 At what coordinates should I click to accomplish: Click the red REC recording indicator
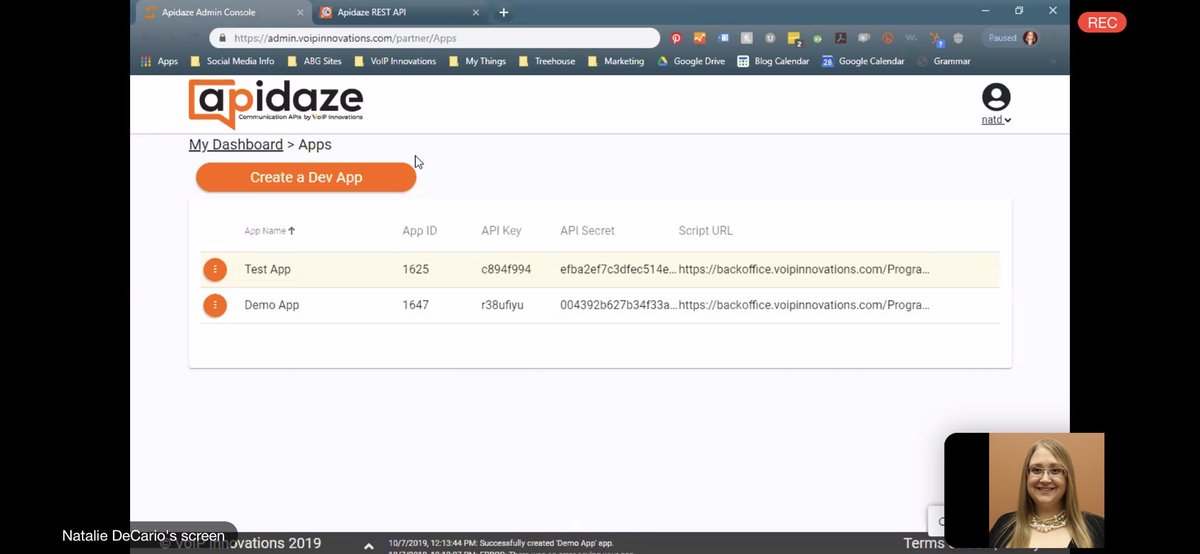(1102, 23)
